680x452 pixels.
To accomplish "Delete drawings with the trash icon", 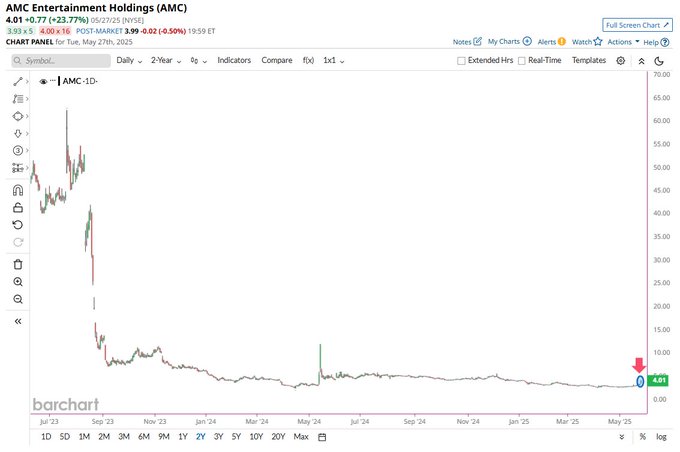I will click(18, 264).
